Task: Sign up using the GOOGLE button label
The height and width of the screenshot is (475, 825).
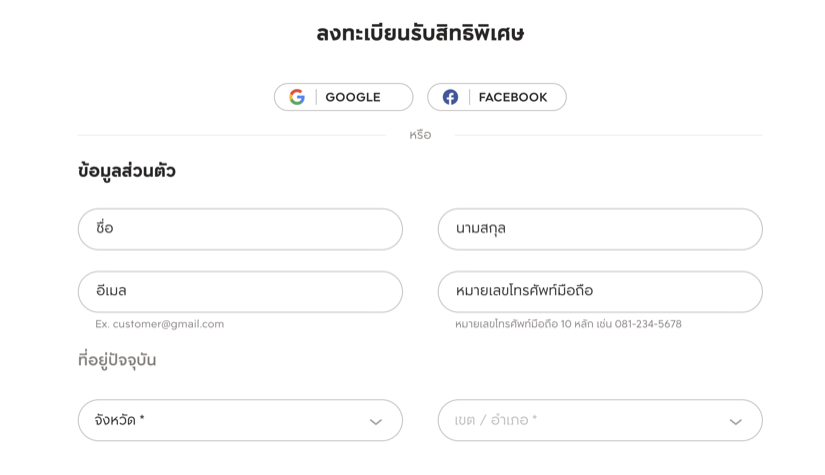Action: pyautogui.click(x=353, y=97)
